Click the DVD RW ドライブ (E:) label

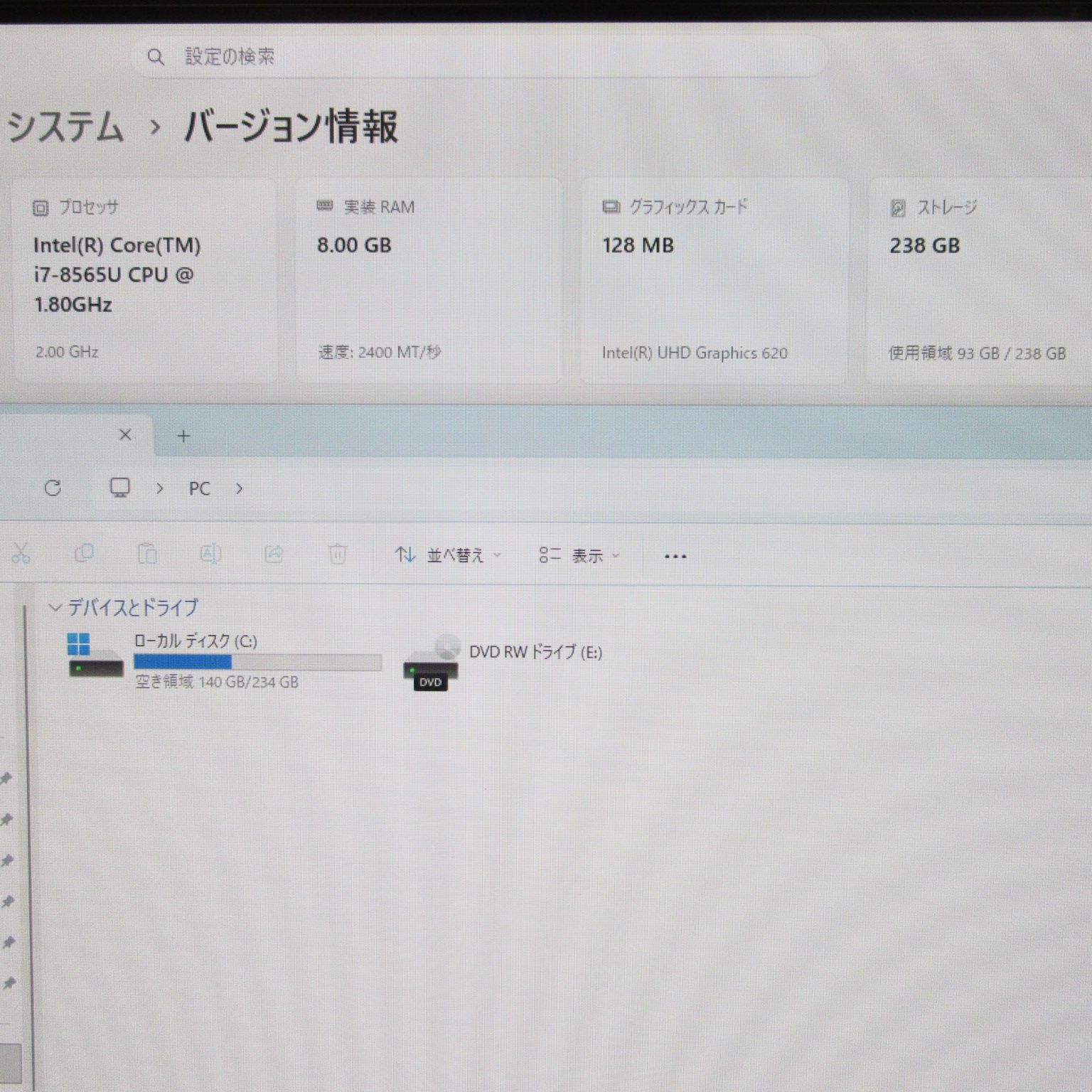tap(535, 652)
